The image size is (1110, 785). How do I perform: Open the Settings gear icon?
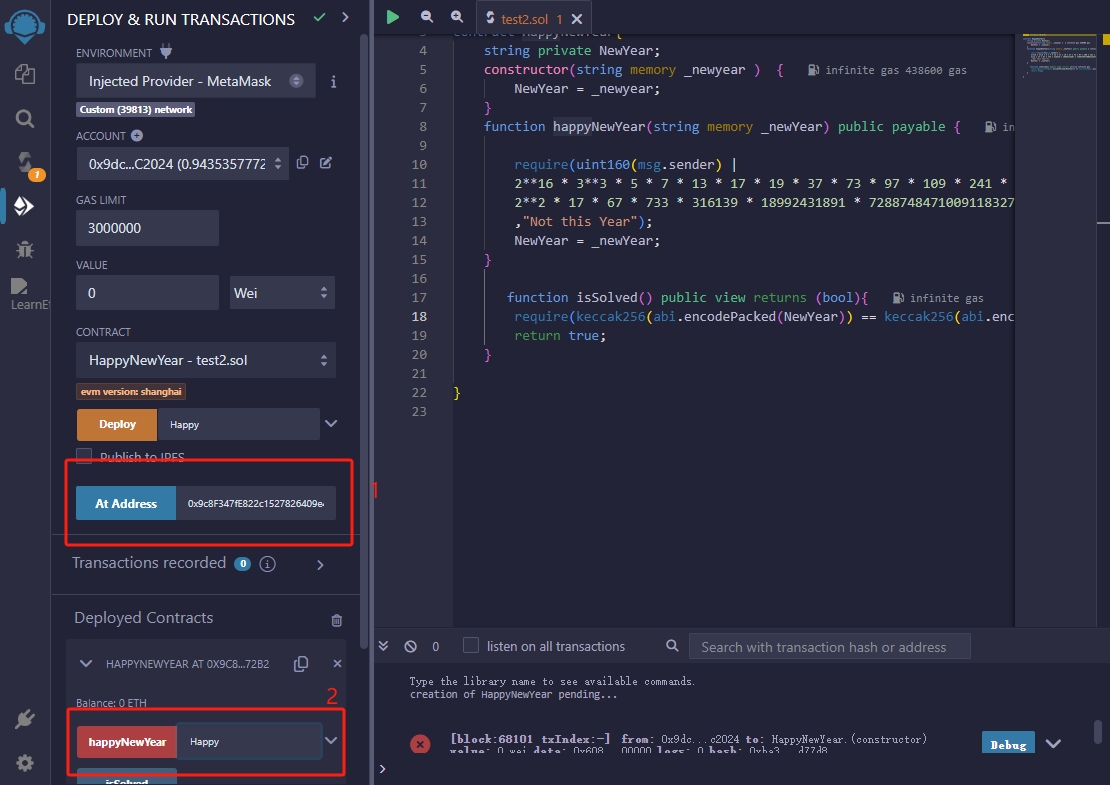[x=25, y=762]
